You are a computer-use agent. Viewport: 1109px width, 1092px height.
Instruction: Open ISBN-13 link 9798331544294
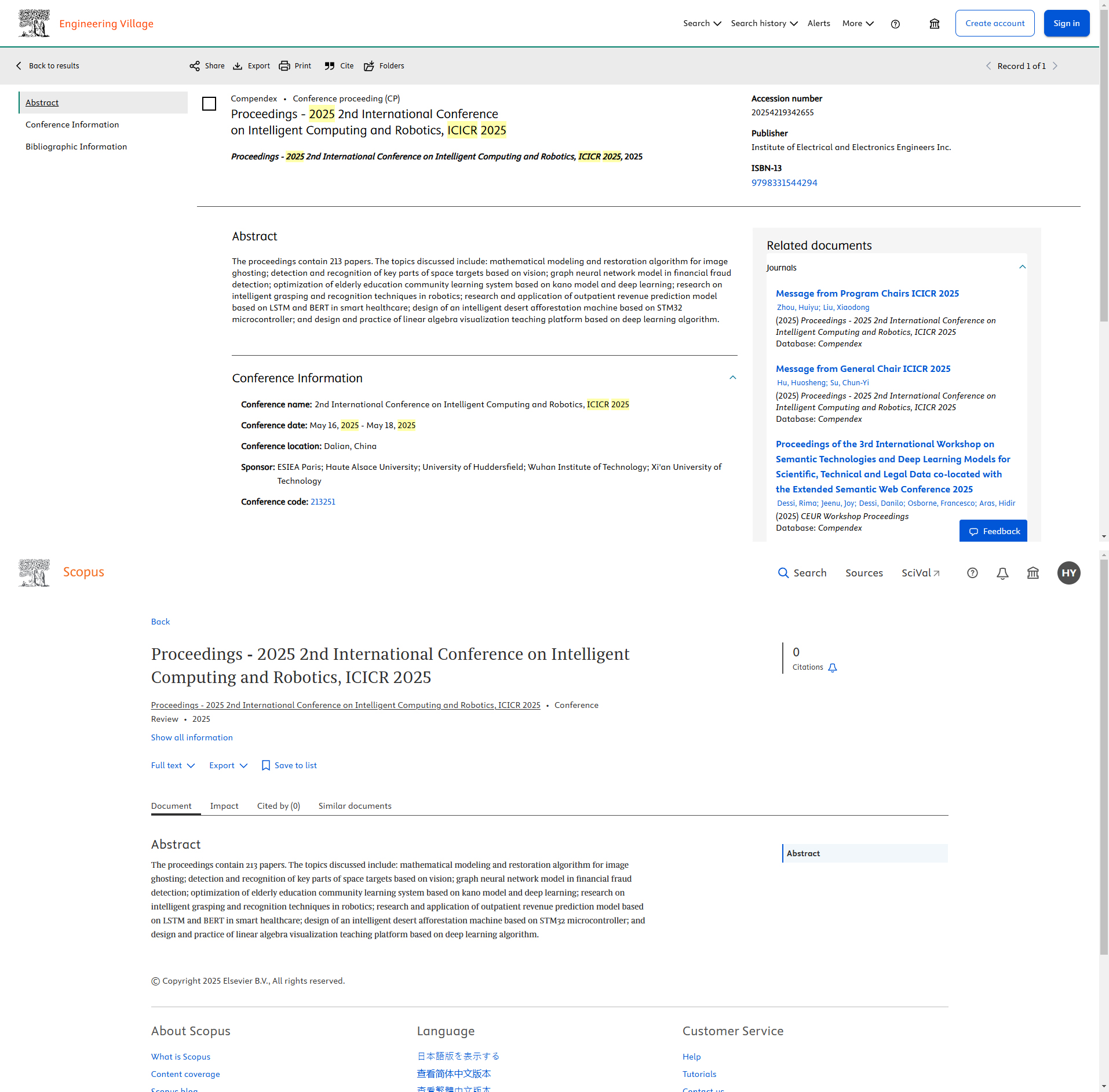click(x=784, y=183)
